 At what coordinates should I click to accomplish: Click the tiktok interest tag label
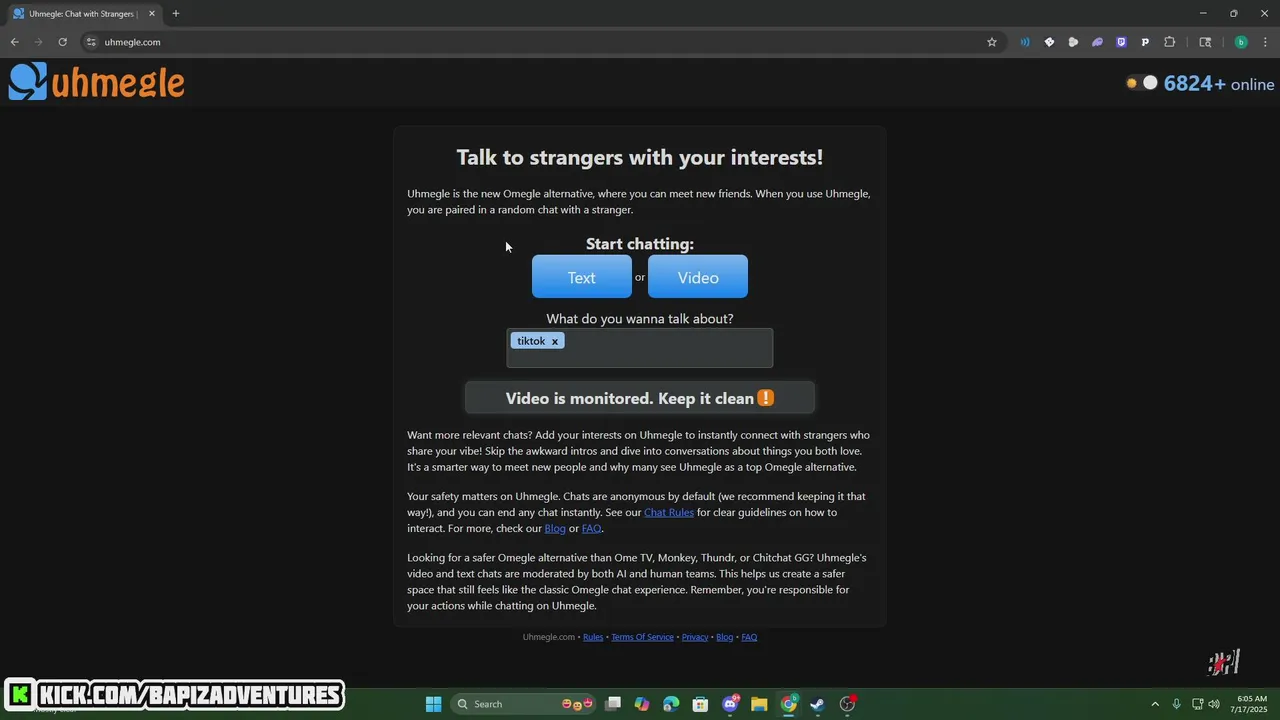(x=531, y=341)
